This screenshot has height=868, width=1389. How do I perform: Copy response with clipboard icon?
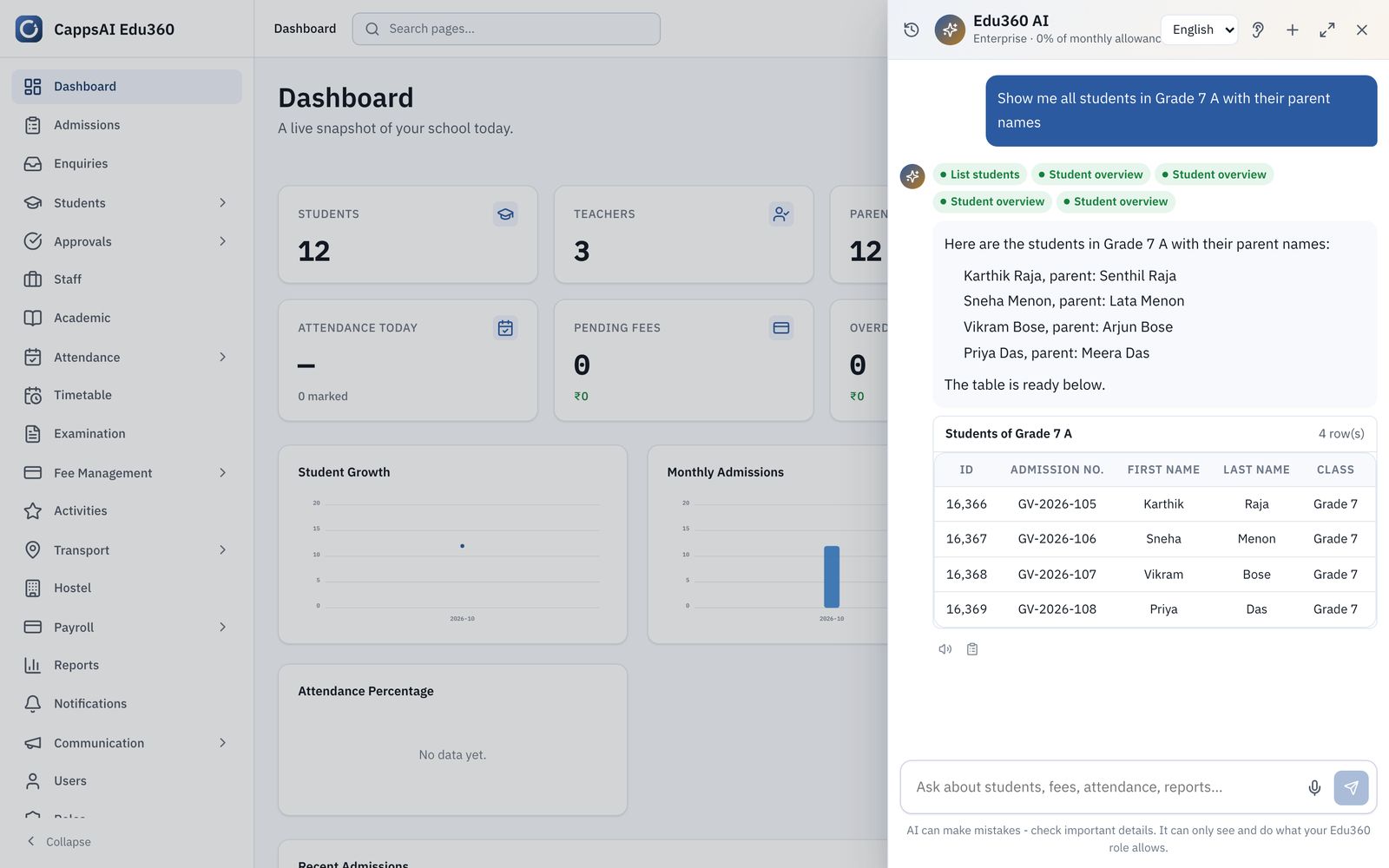(x=972, y=649)
